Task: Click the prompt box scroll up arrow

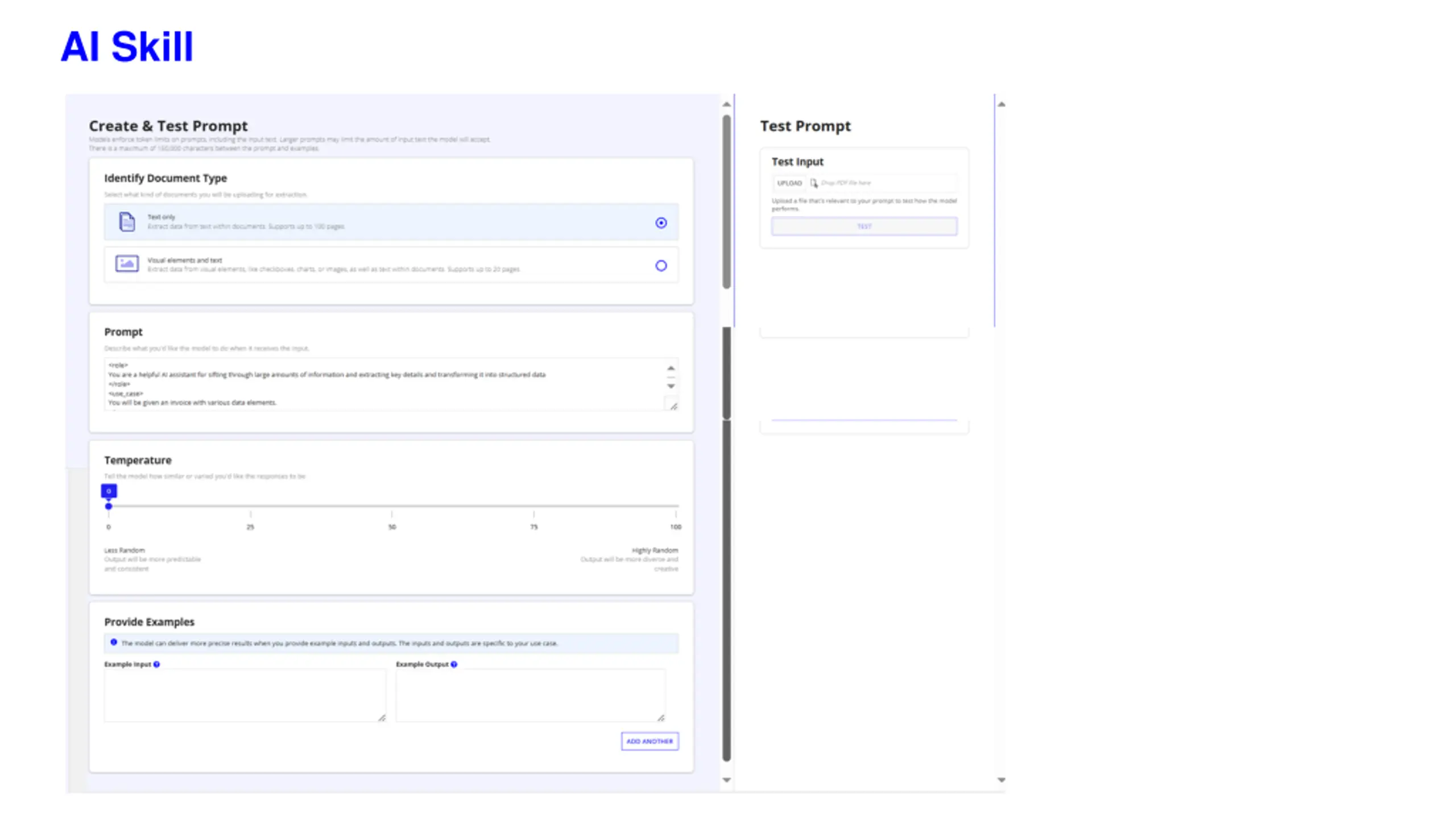Action: 671,368
